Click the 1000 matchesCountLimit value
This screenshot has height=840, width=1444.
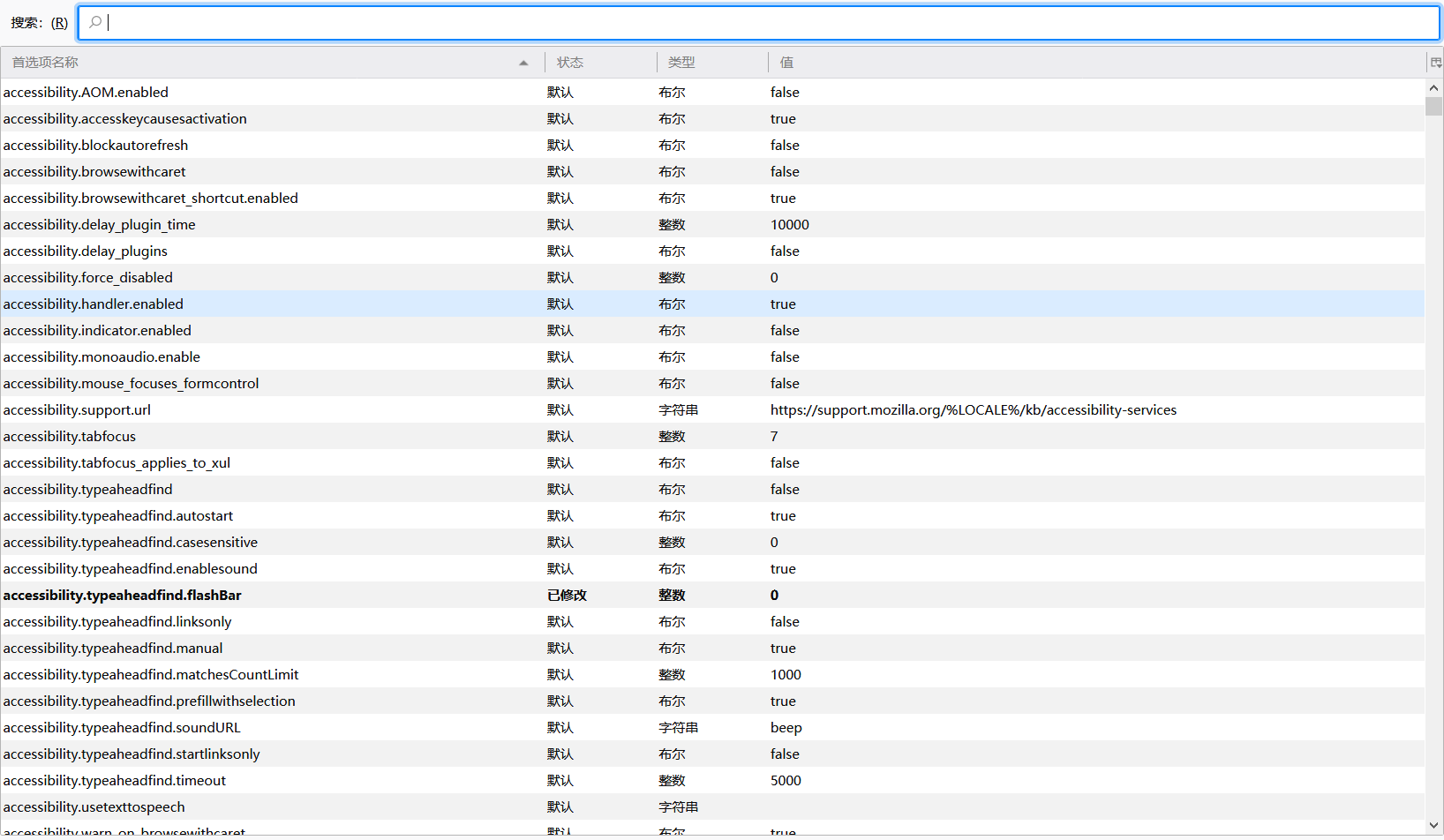786,674
